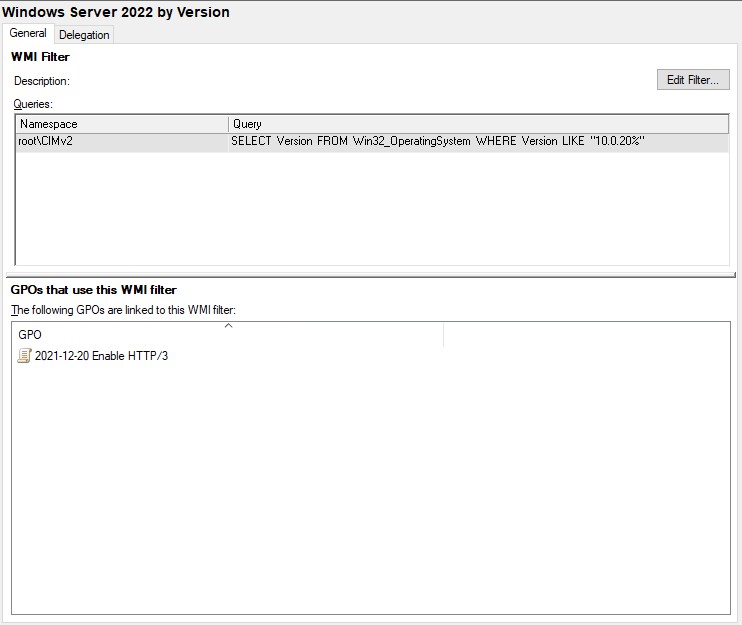Open the Delegation tab

click(84, 35)
